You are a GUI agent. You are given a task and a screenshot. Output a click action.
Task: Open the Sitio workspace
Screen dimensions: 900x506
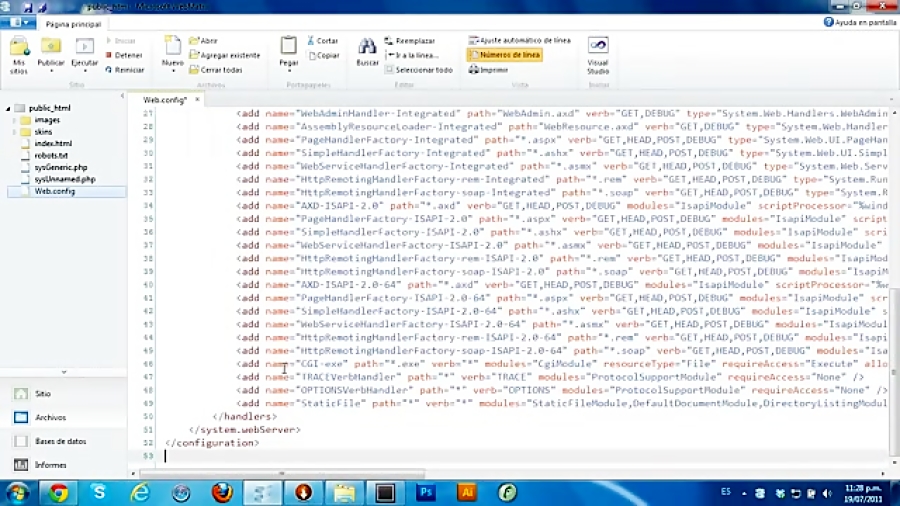tap(63, 394)
